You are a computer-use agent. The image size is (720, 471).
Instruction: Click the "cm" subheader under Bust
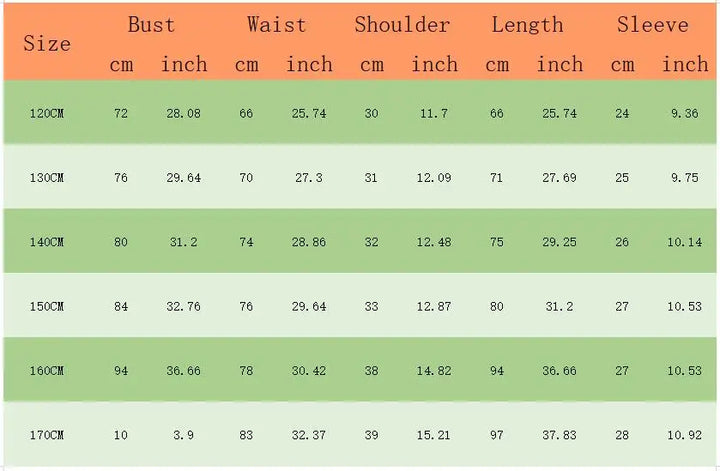click(x=121, y=65)
